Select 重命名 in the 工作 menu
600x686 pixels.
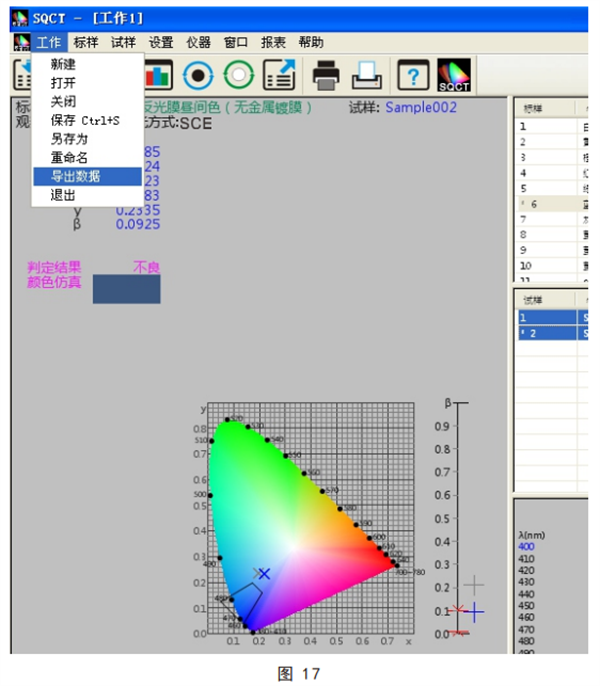[x=69, y=158]
